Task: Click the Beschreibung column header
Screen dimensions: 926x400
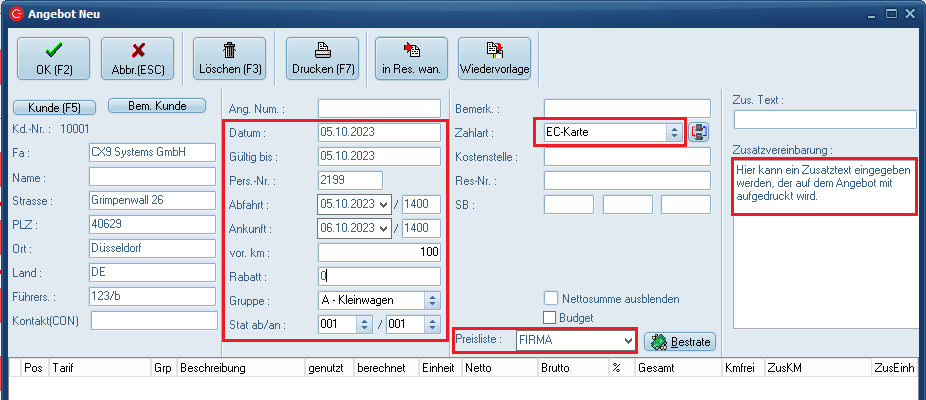Action: click(x=238, y=368)
